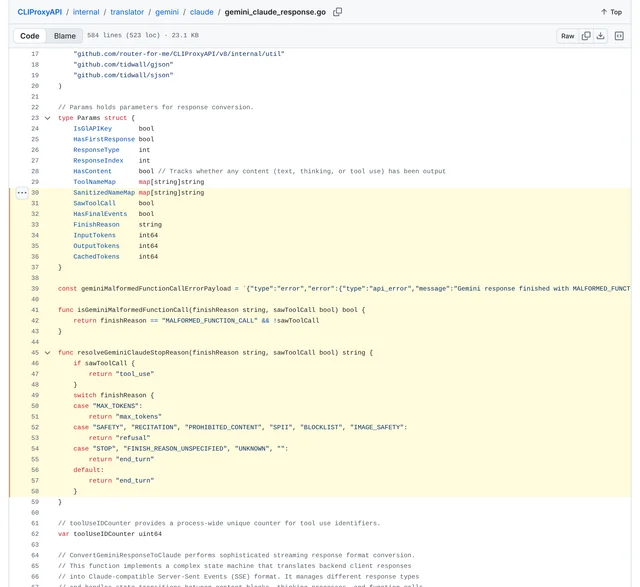
Task: Click "PROHIBITED_CONTENT" case string
Action: point(223,427)
